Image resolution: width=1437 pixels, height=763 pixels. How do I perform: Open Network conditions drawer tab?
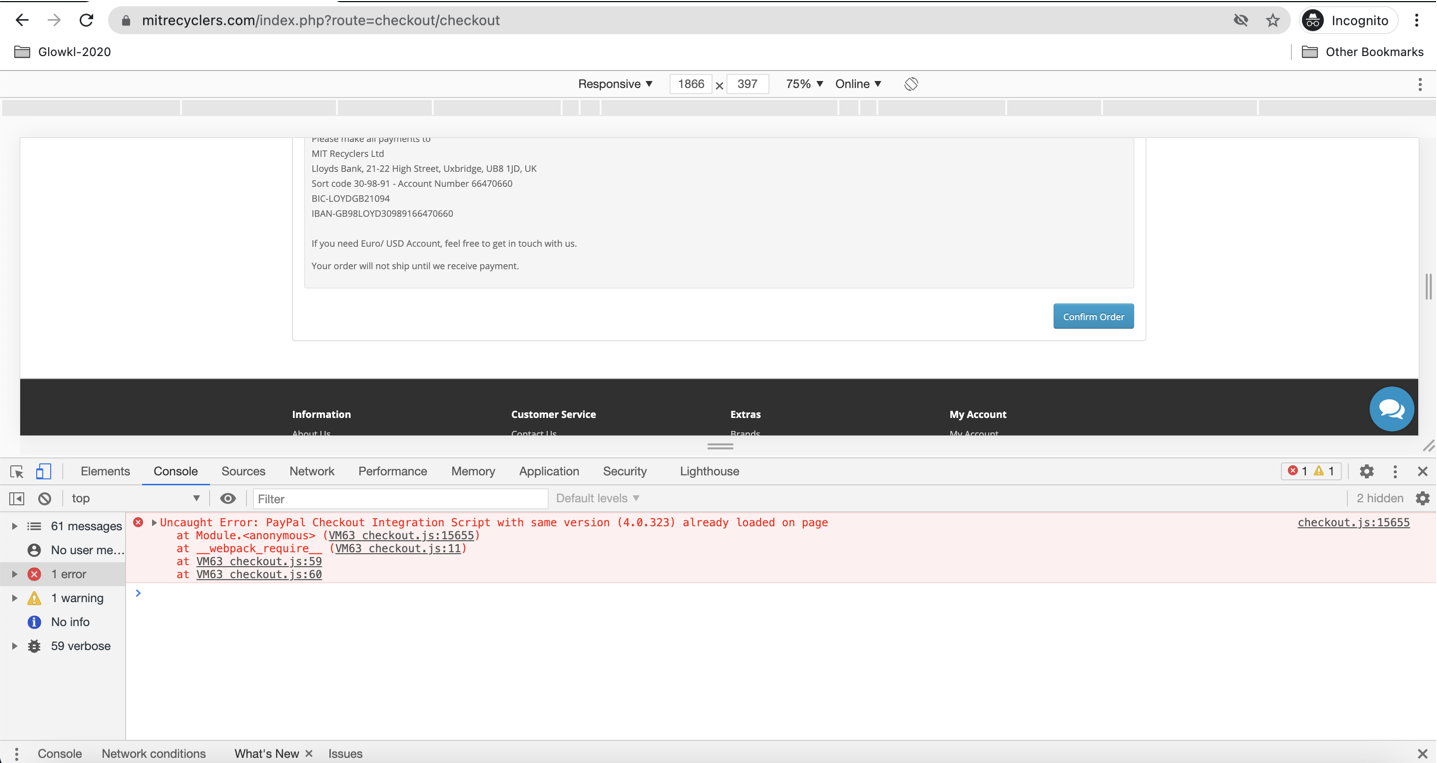(x=154, y=754)
